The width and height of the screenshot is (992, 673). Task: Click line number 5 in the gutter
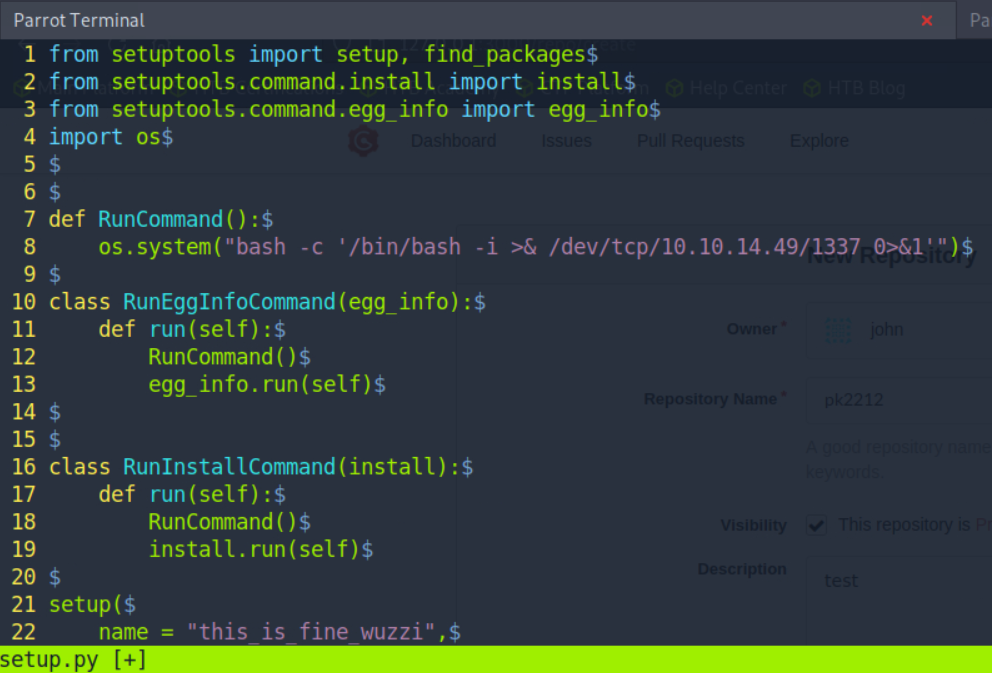(29, 164)
